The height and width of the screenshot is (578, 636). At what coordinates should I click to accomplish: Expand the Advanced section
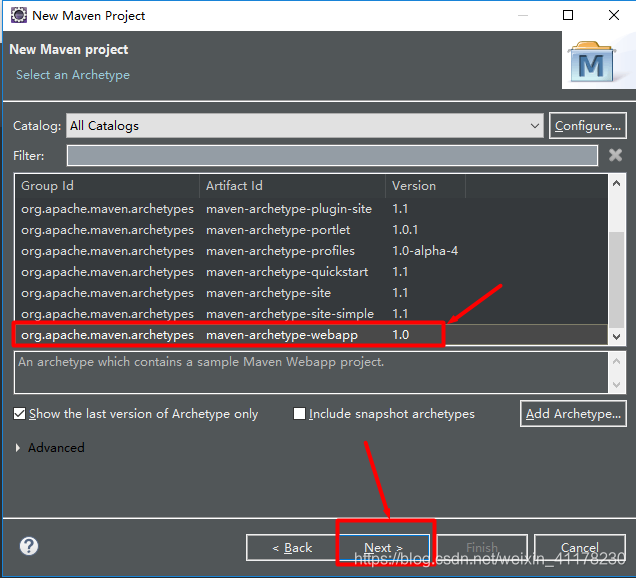coord(18,448)
